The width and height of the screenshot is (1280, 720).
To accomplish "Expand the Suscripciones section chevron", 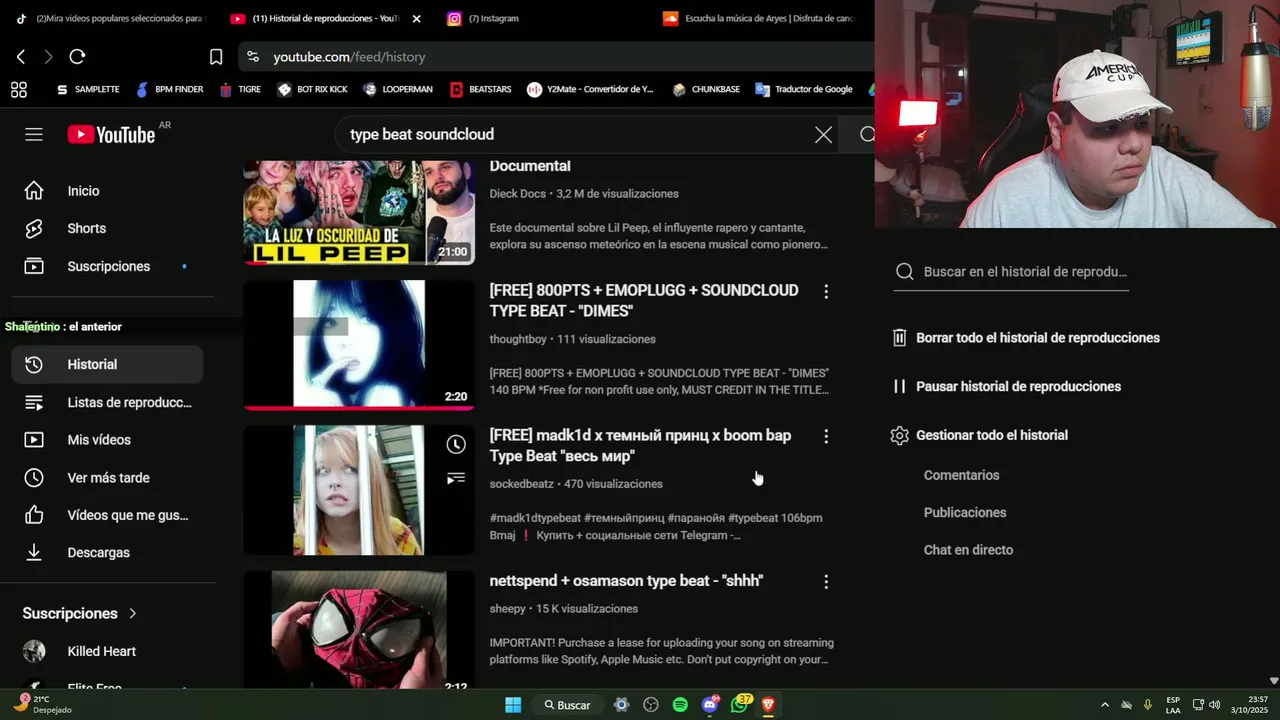I will (132, 613).
